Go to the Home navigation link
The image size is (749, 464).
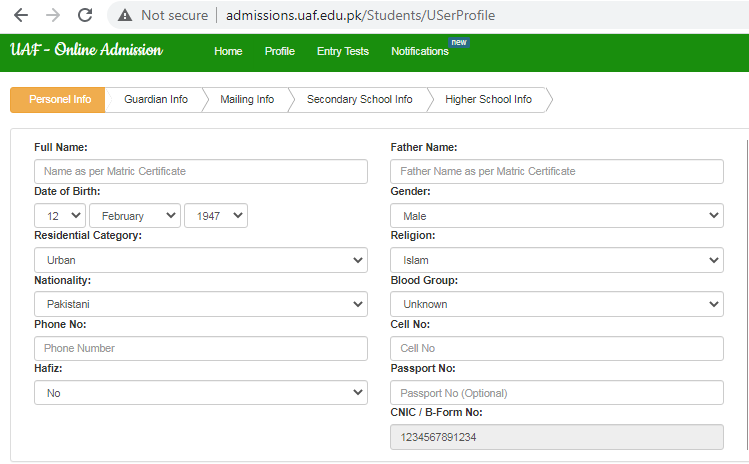[x=228, y=51]
